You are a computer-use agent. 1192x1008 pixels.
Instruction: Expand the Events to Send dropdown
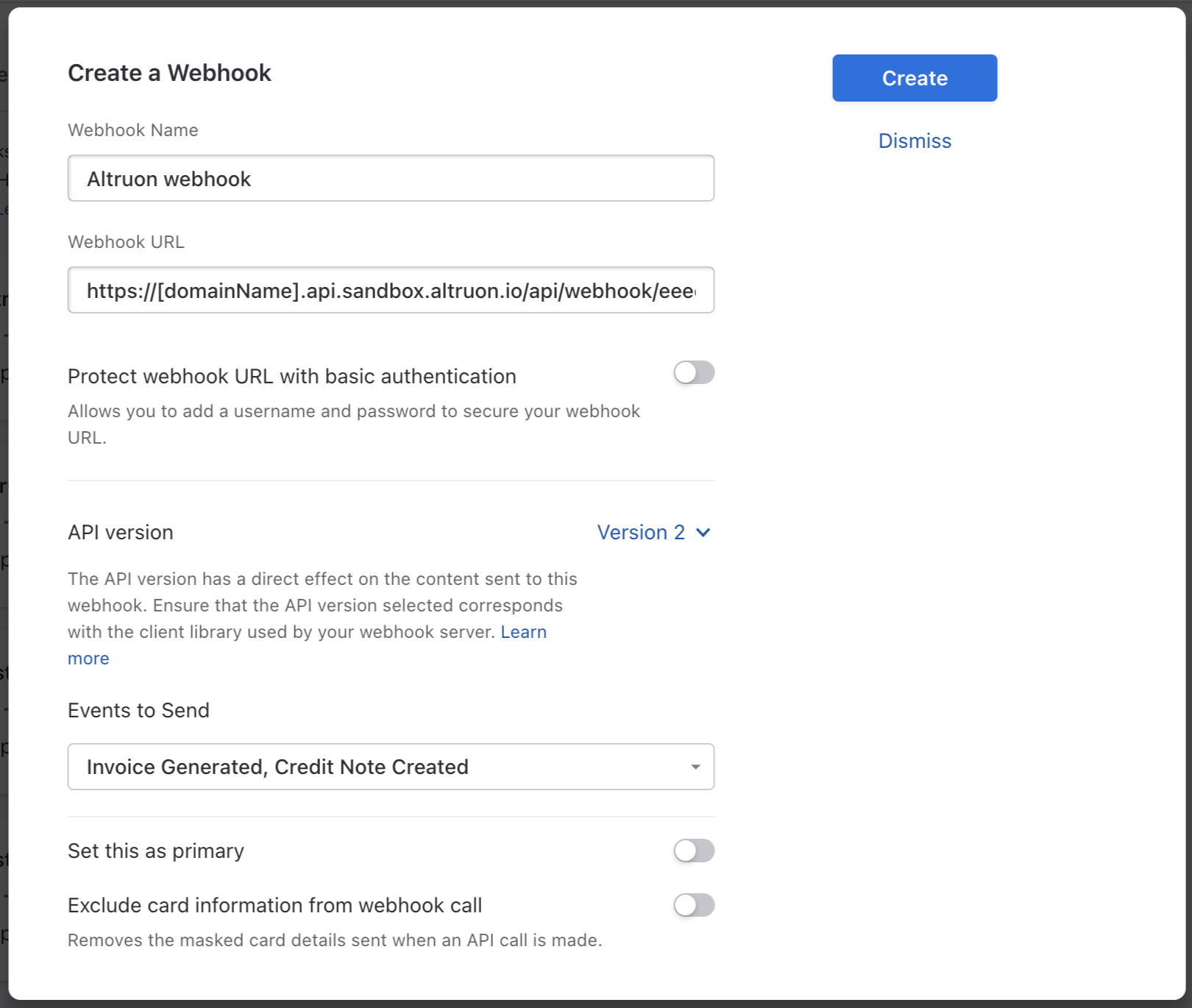391,767
